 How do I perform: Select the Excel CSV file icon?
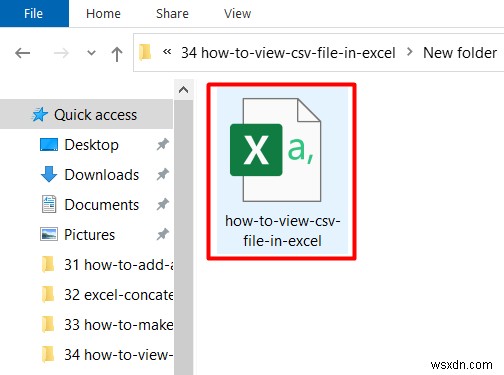pos(276,150)
